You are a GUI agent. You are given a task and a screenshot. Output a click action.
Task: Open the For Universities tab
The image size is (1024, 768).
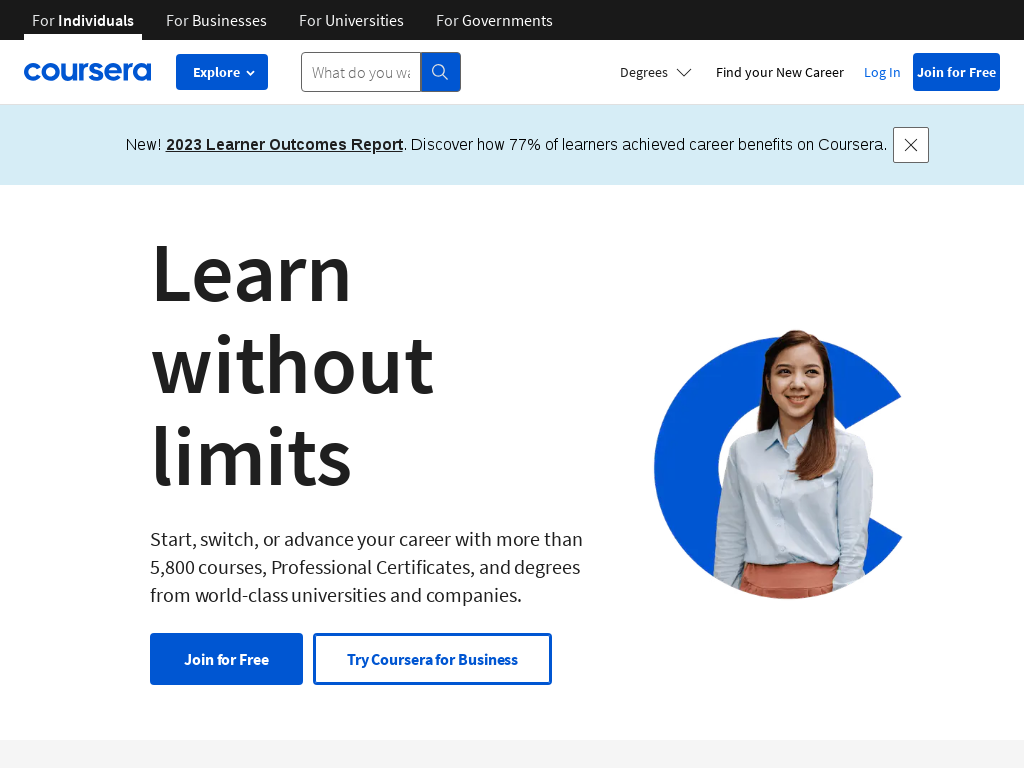[x=351, y=20]
